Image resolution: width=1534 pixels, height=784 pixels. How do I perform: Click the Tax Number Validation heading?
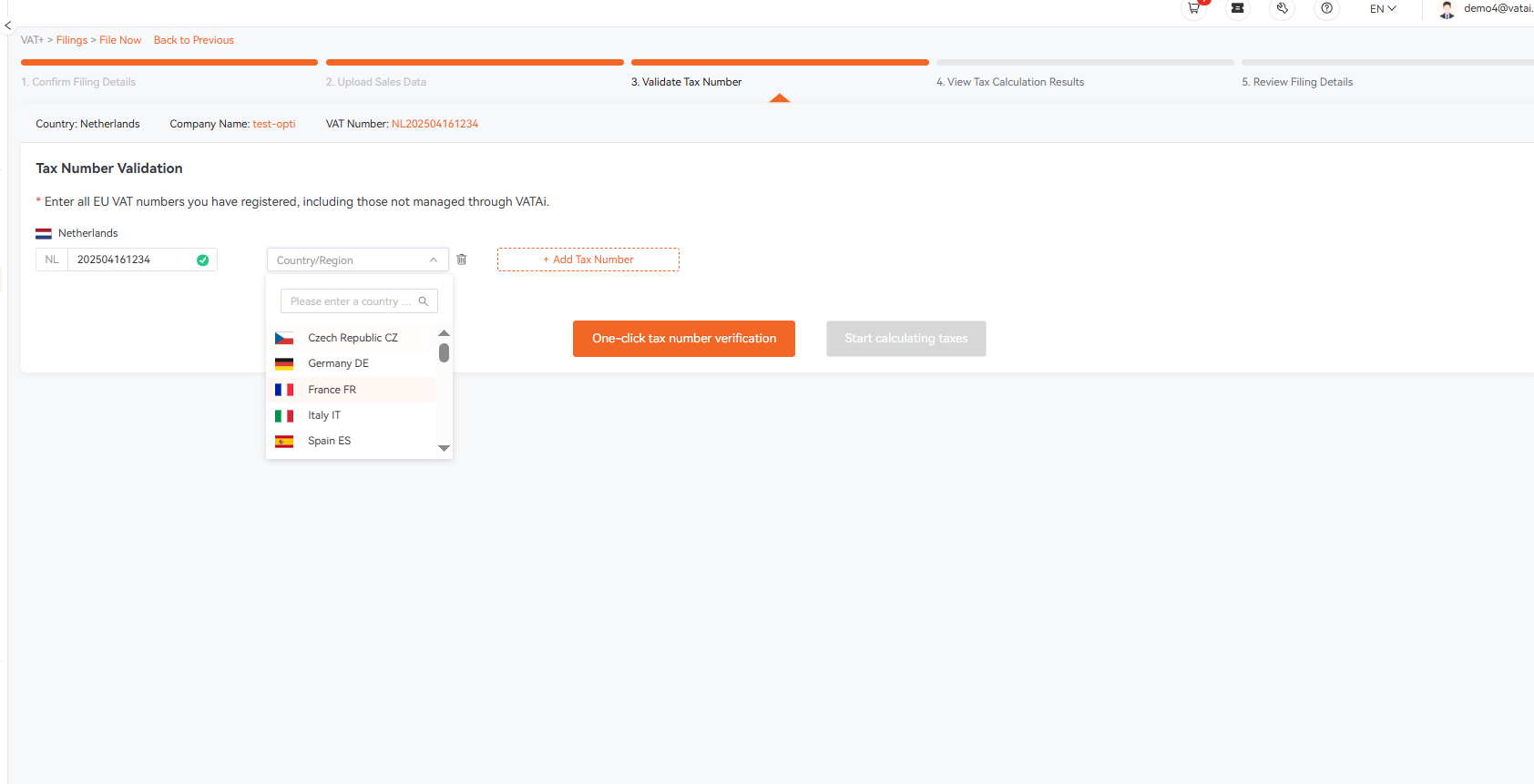click(109, 168)
